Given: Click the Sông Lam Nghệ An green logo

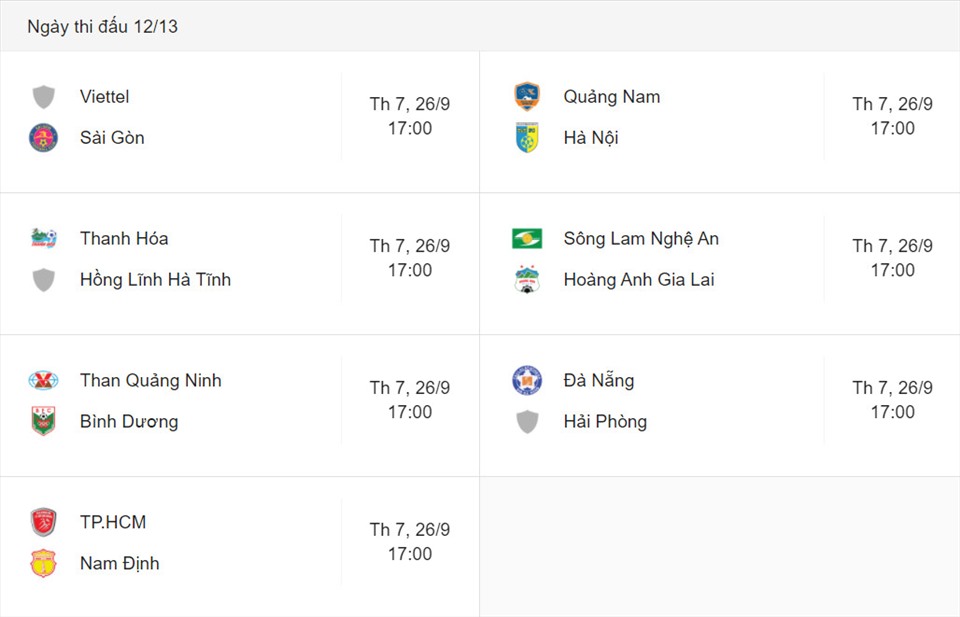Looking at the screenshot, I should pos(527,238).
